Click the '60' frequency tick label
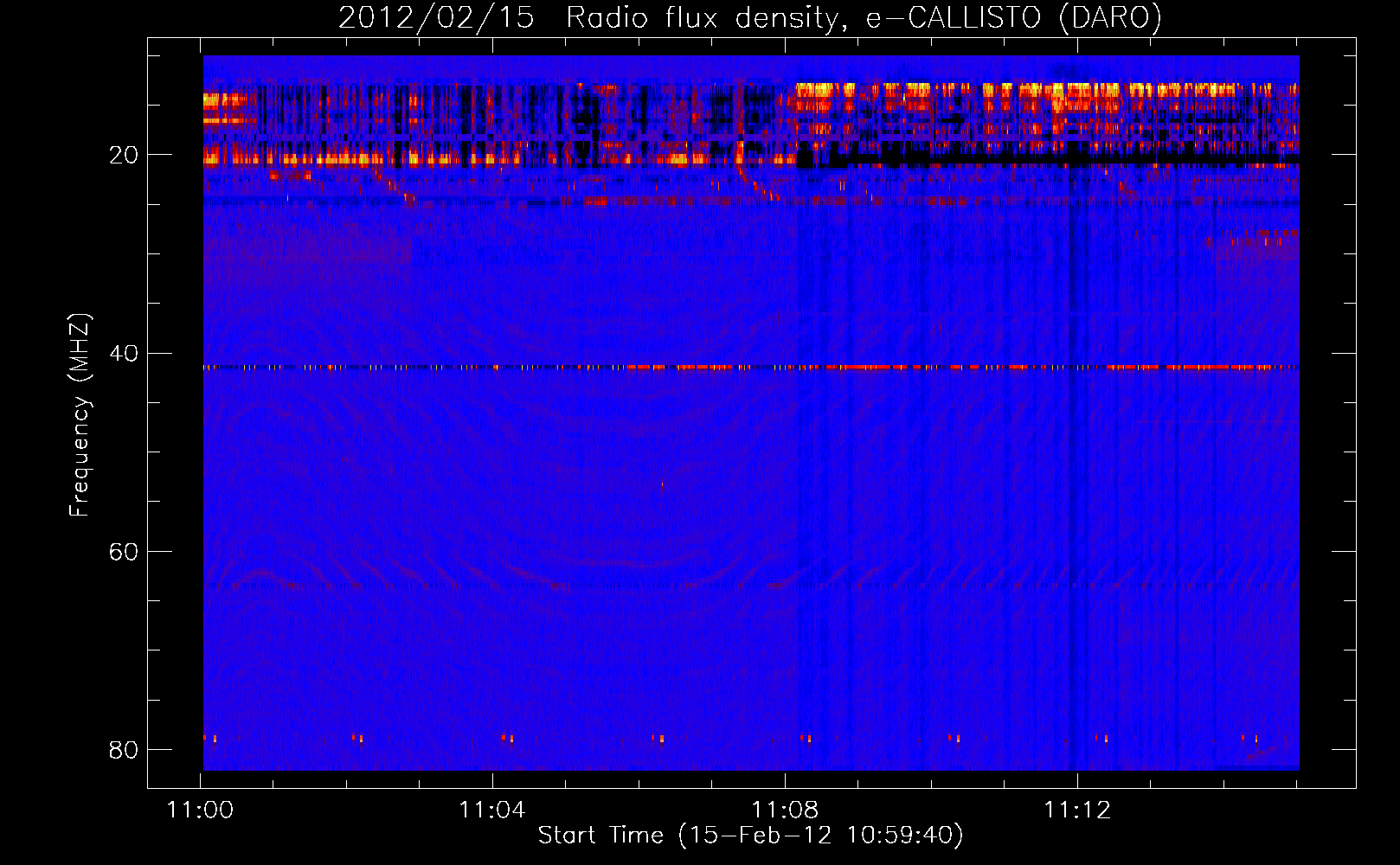1400x865 pixels. pos(124,551)
